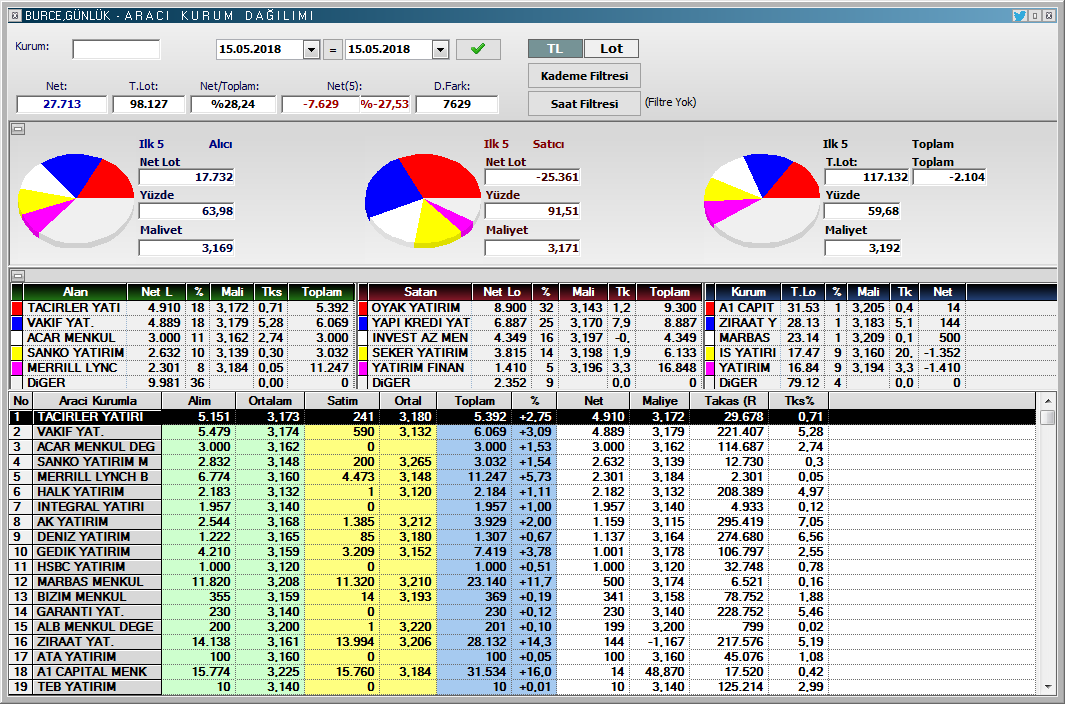The height and width of the screenshot is (704, 1065).
Task: Click blue swatch next to VAKIF YAT. buyer
Action: [17, 323]
